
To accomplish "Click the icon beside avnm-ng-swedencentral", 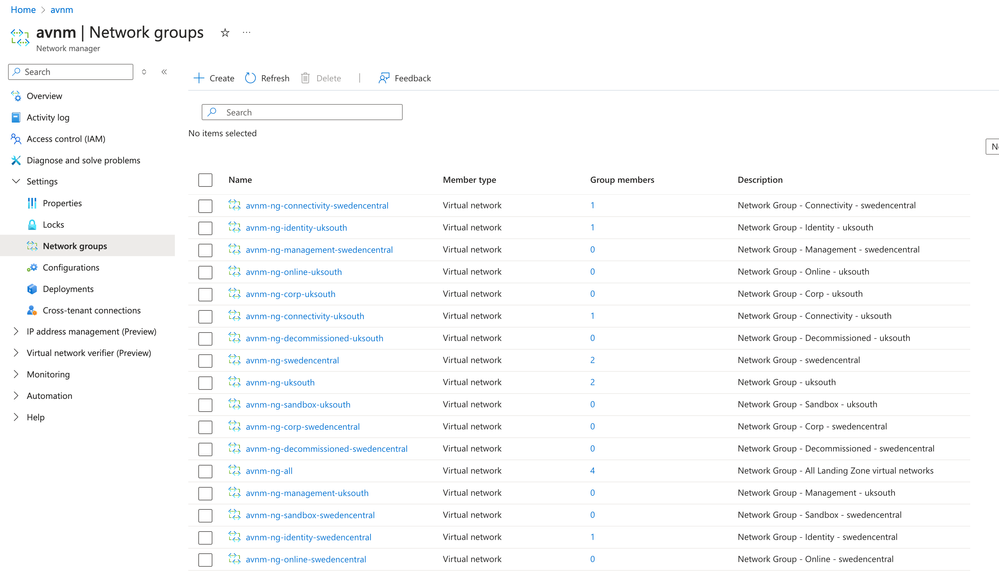I will coord(234,360).
